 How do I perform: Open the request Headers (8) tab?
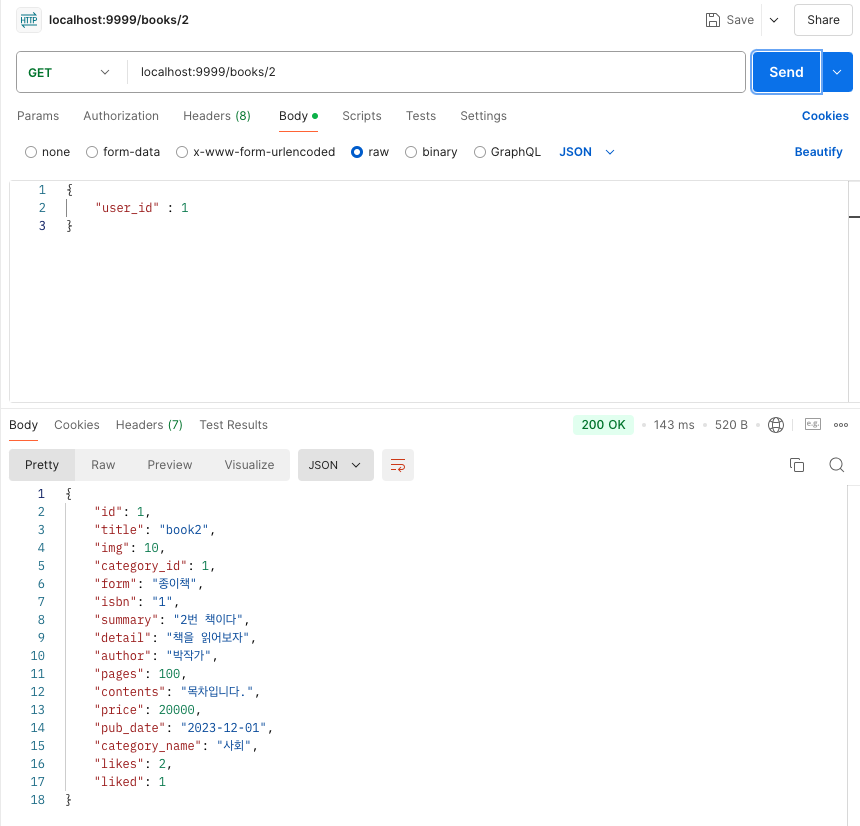(217, 116)
